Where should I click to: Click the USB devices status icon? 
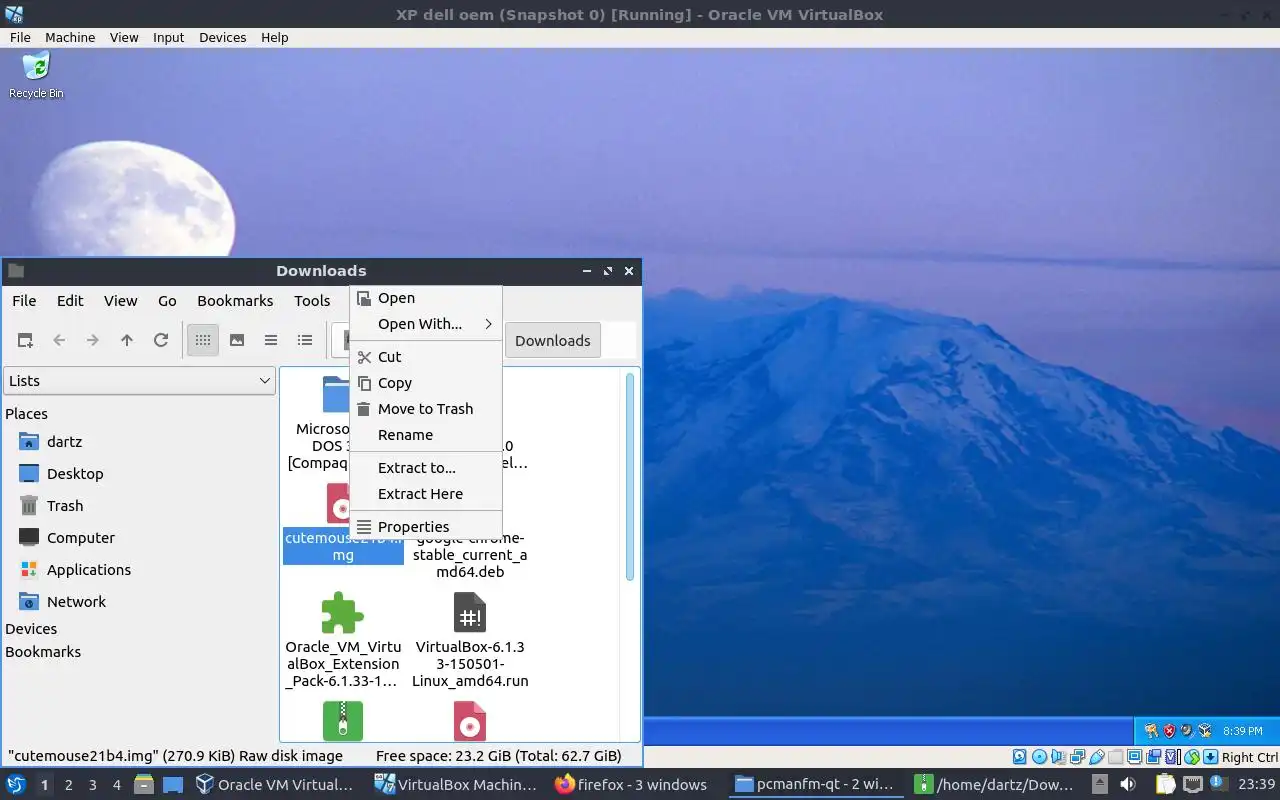point(1097,757)
